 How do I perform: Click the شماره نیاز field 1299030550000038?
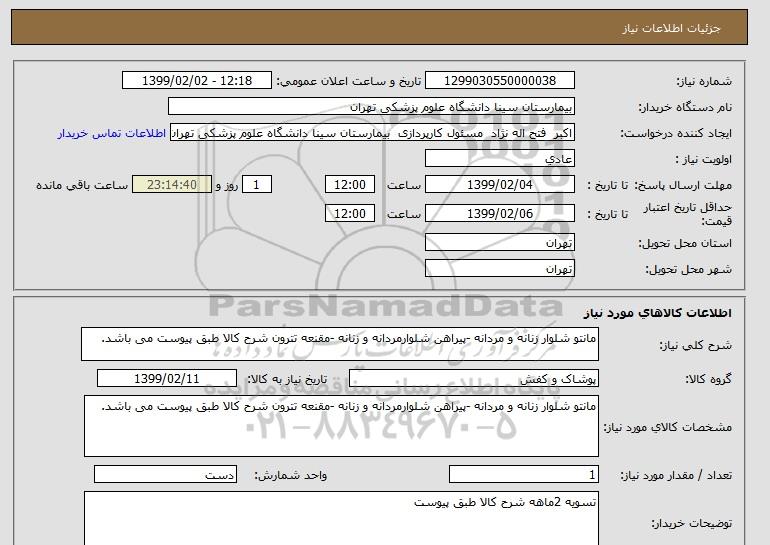[499, 81]
